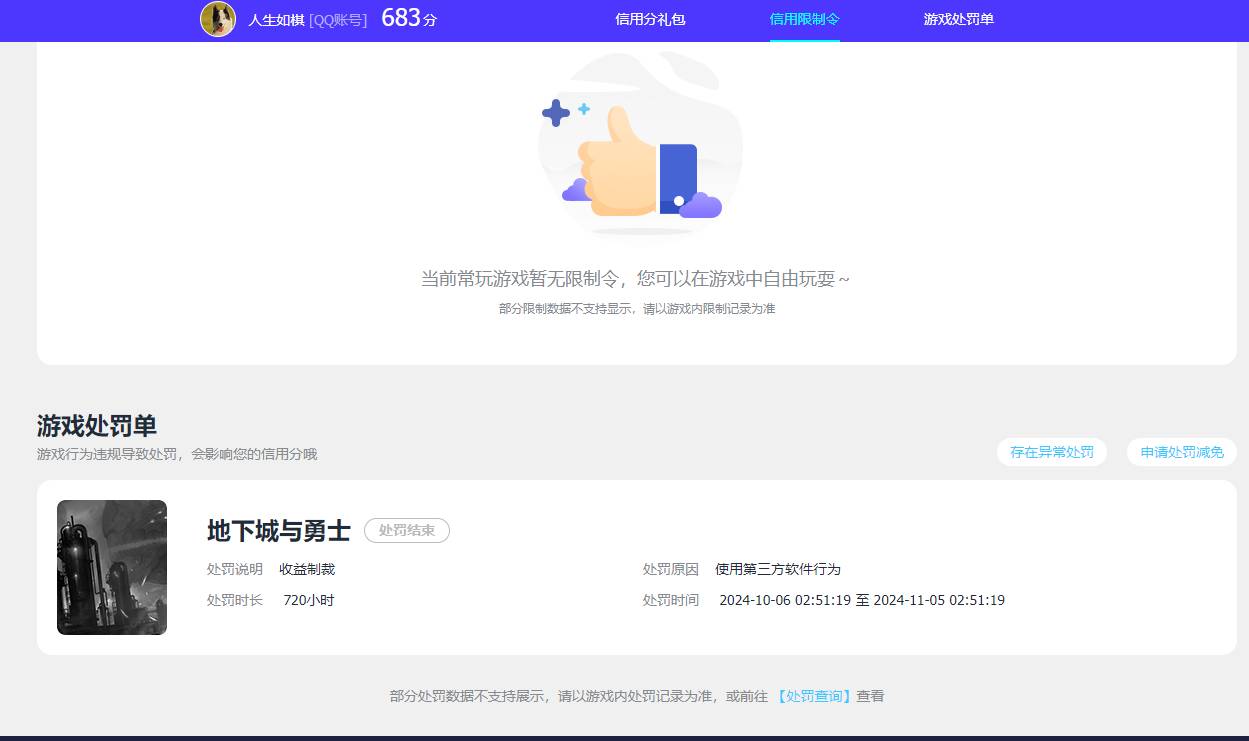Click the 存在异常处罚 button
This screenshot has height=741, width=1249.
(1051, 452)
